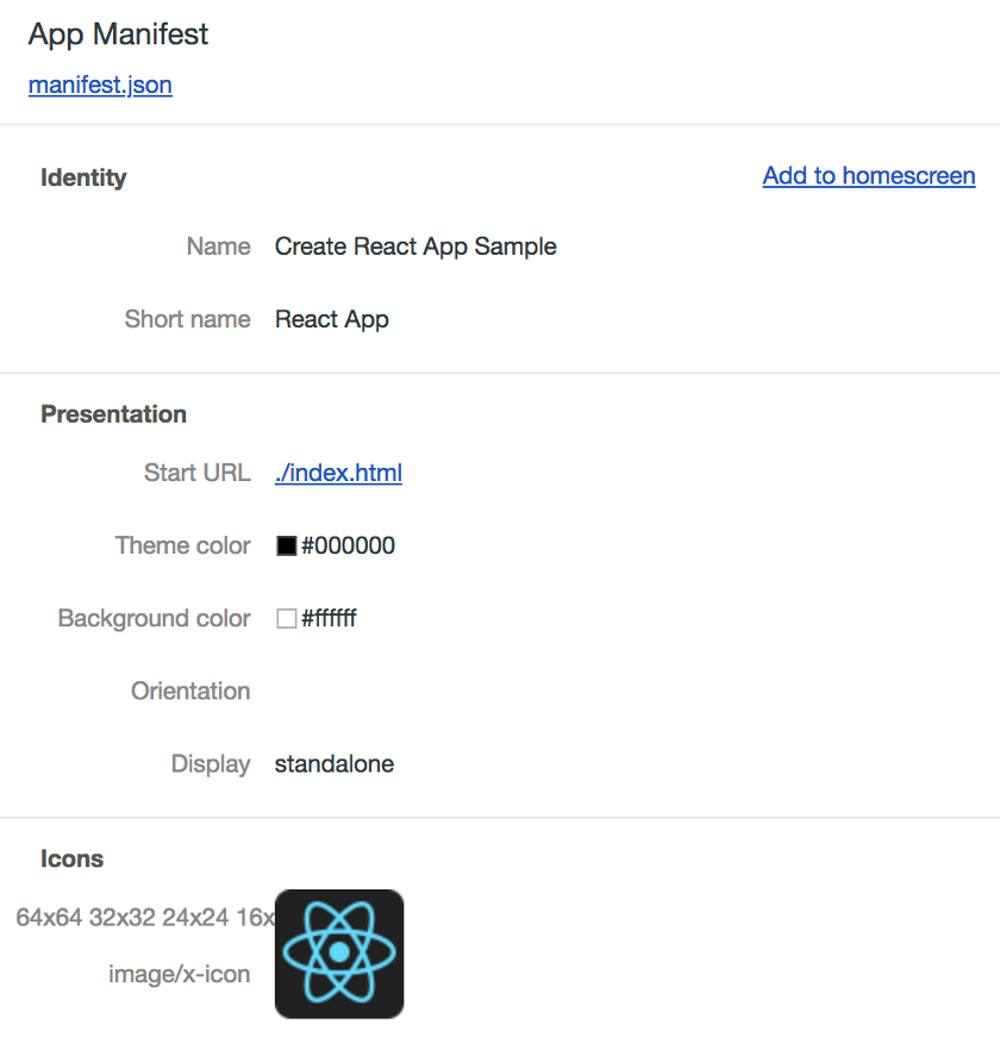The height and width of the screenshot is (1043, 1000).
Task: Select the name value Create React App Sample
Action: coord(416,247)
